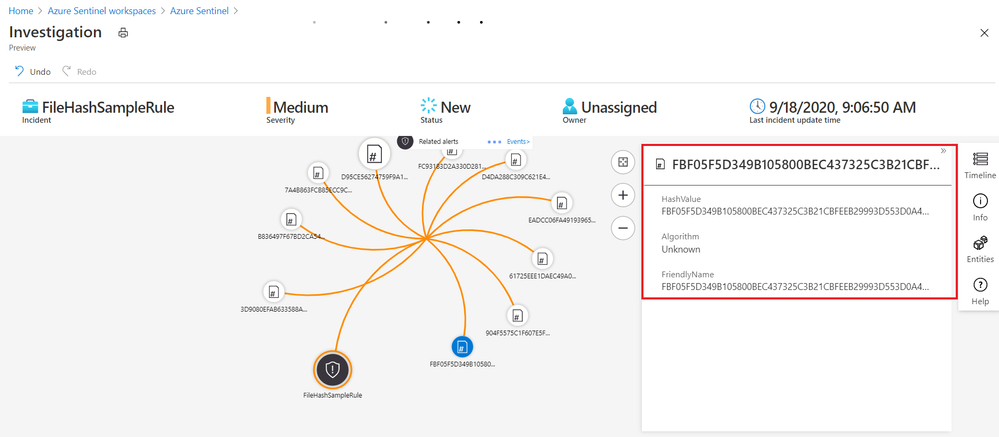This screenshot has height=437, width=999.
Task: Click the print icon beside the Investigation title
Action: click(x=123, y=32)
